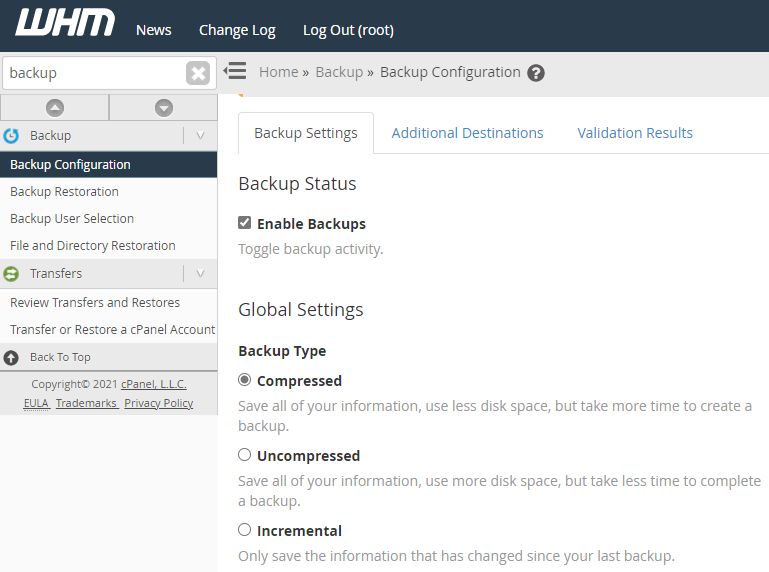
Task: Click the Backup section clock icon
Action: 11,135
